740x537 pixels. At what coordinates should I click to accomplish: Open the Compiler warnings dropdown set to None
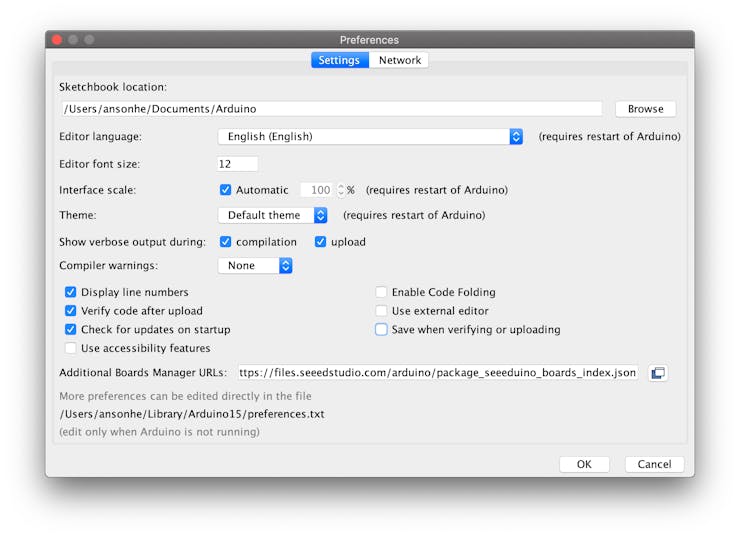click(x=255, y=265)
